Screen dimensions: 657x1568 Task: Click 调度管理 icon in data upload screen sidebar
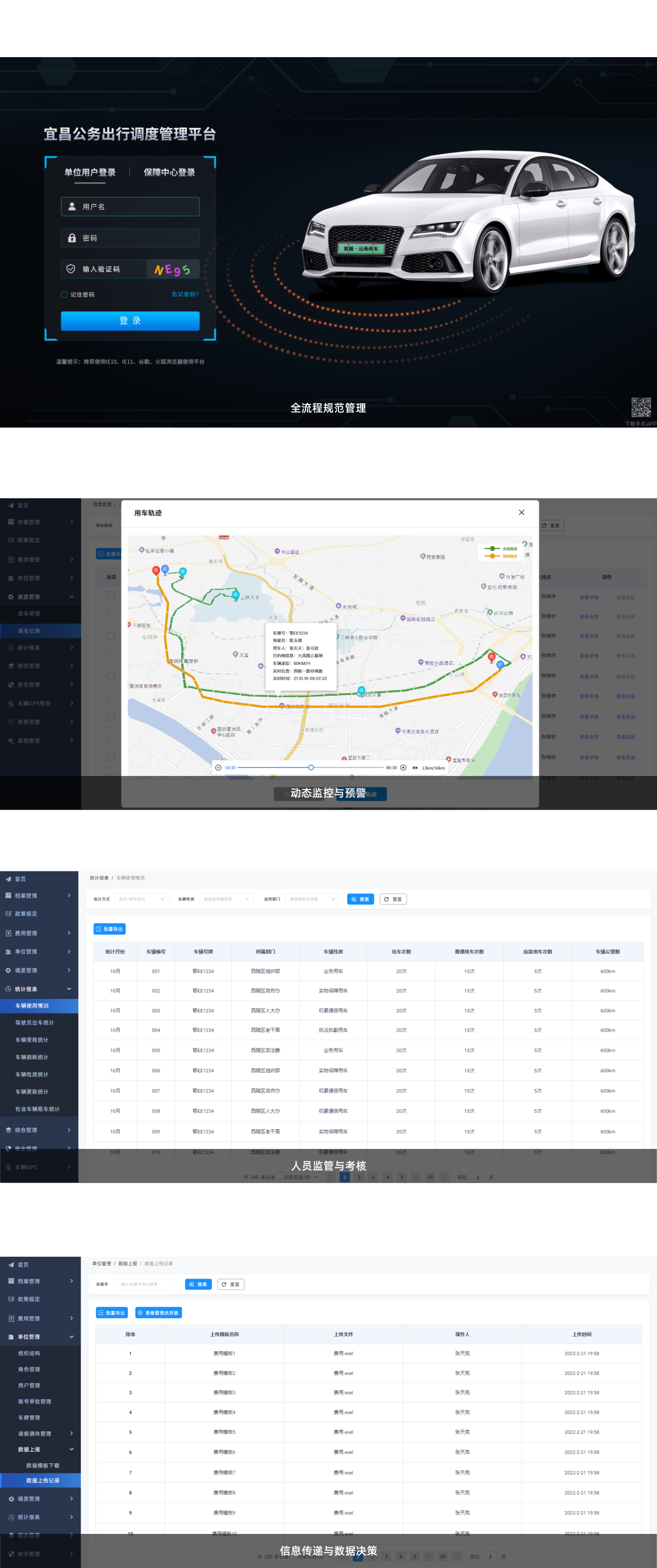(x=11, y=1499)
